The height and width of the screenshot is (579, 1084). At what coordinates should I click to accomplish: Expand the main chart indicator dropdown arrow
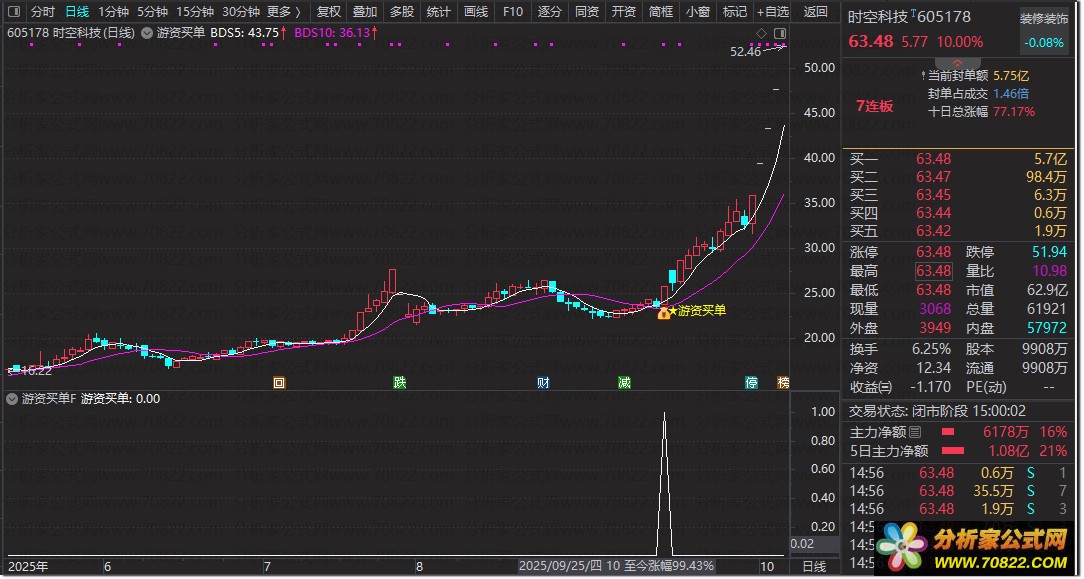pos(147,33)
